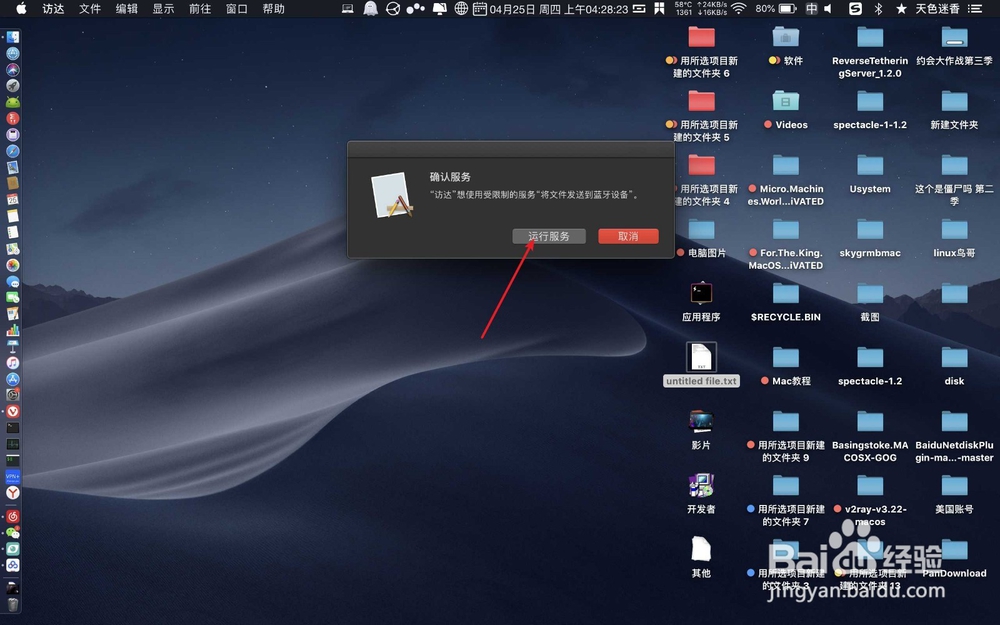Click the ghost icon in the menu bar
This screenshot has width=1000, height=625.
[x=370, y=8]
